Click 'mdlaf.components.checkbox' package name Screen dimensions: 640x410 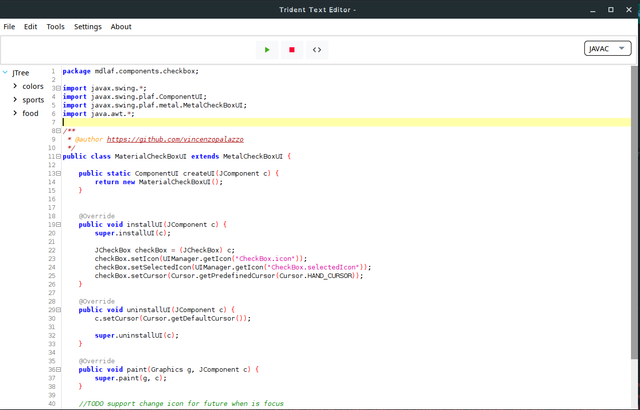click(x=145, y=71)
